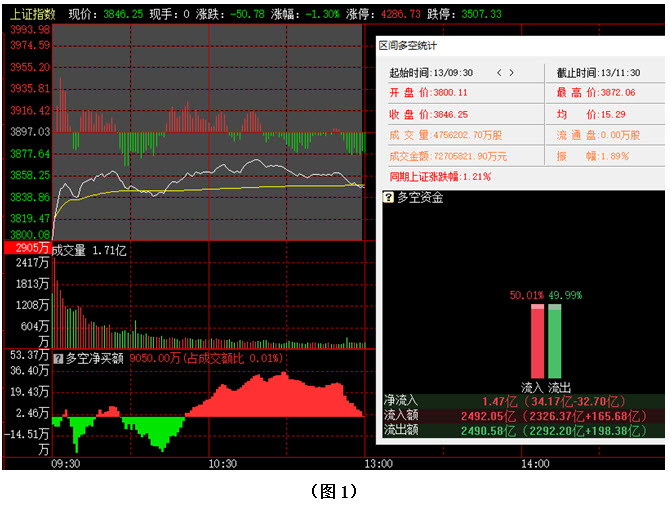Click the green 流出 outflow bar
This screenshot has height=513, width=670.
point(554,340)
